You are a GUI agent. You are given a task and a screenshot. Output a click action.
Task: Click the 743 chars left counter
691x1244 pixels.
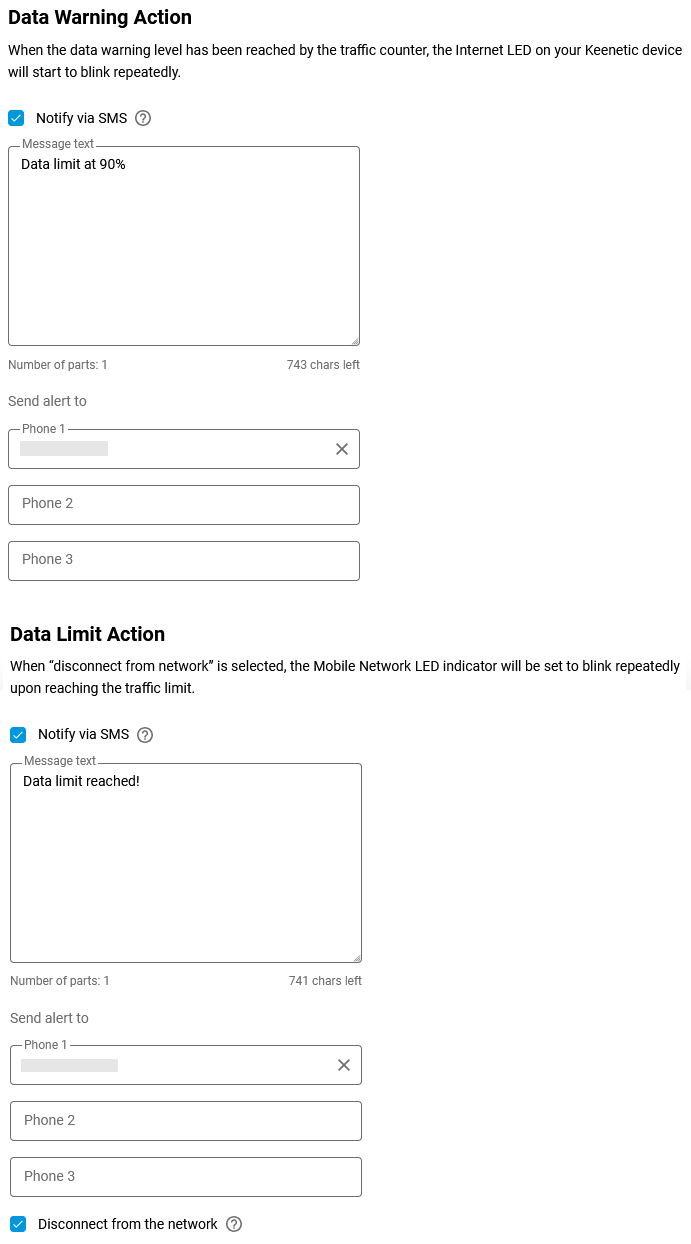[323, 365]
